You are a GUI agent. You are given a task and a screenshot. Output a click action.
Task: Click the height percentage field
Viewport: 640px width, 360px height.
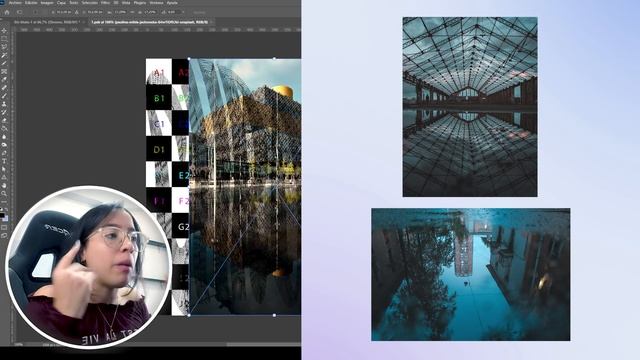coord(150,12)
